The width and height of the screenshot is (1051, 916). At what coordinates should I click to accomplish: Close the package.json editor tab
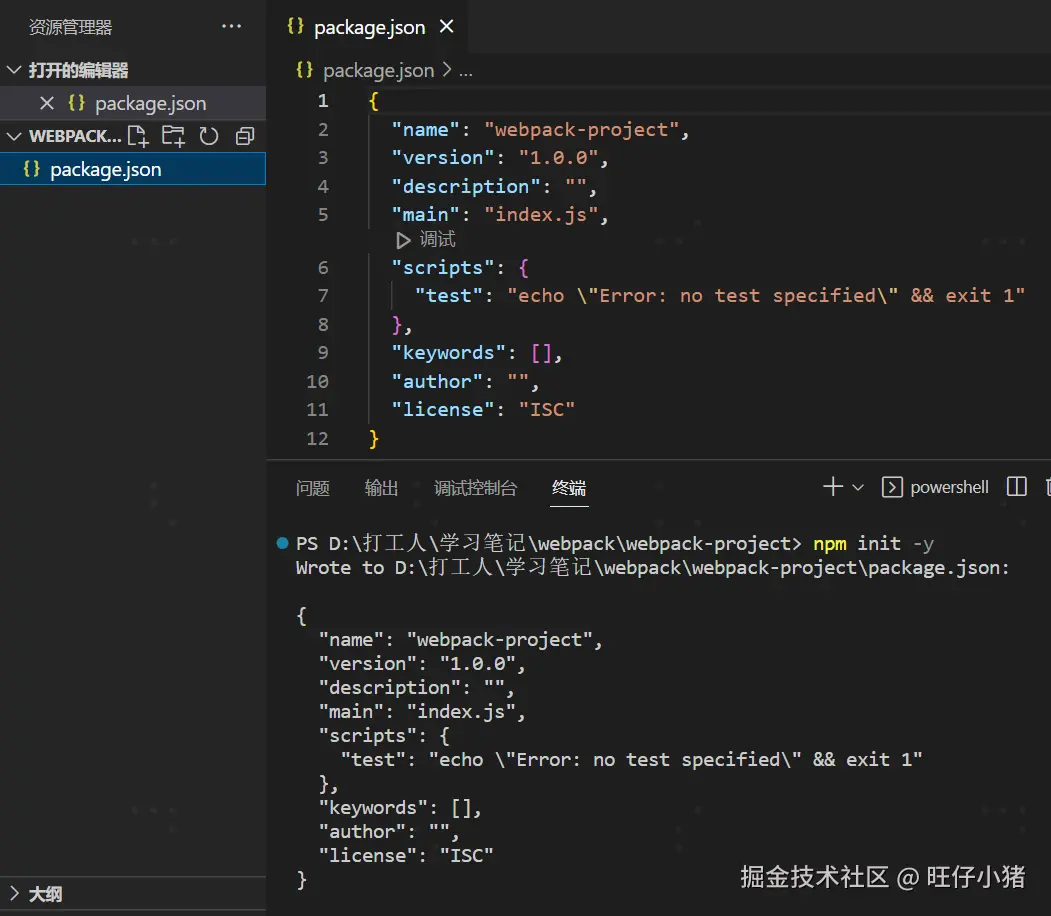pos(446,27)
